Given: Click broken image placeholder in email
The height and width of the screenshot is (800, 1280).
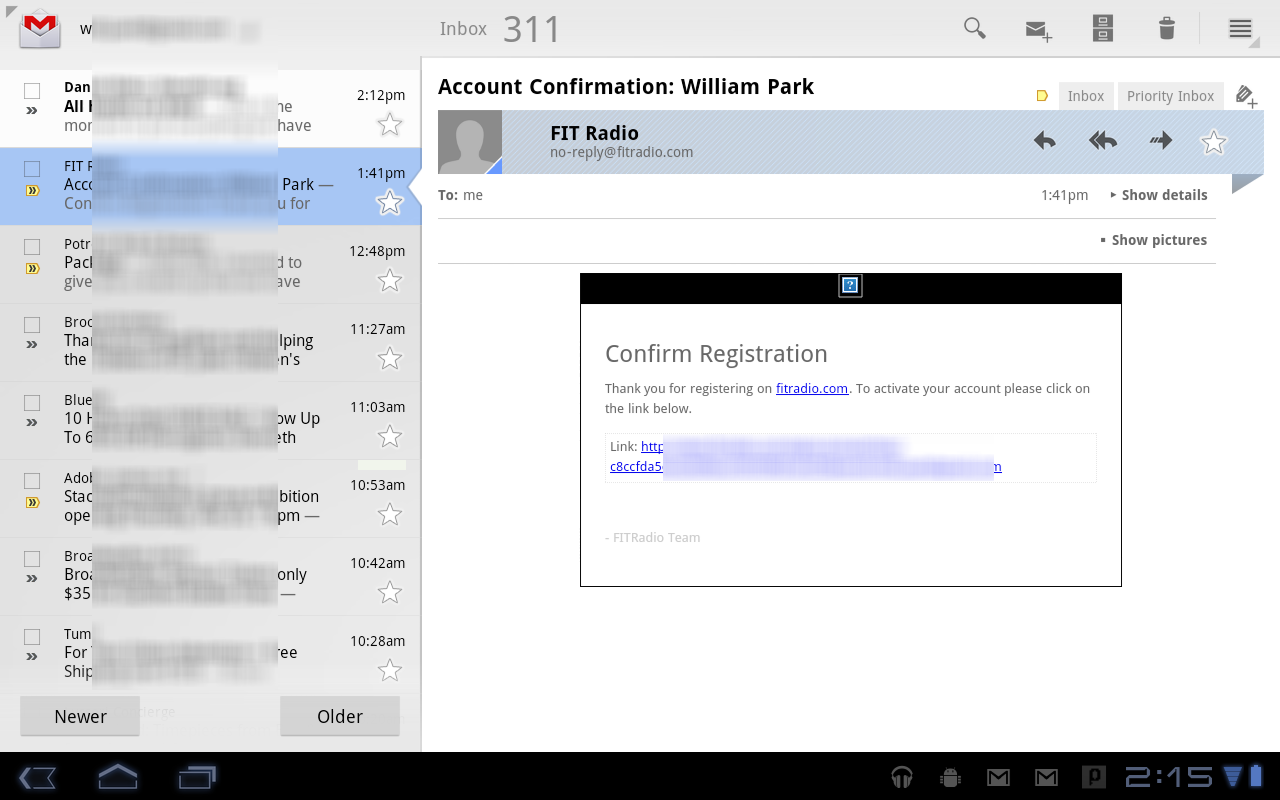Looking at the screenshot, I should point(850,286).
